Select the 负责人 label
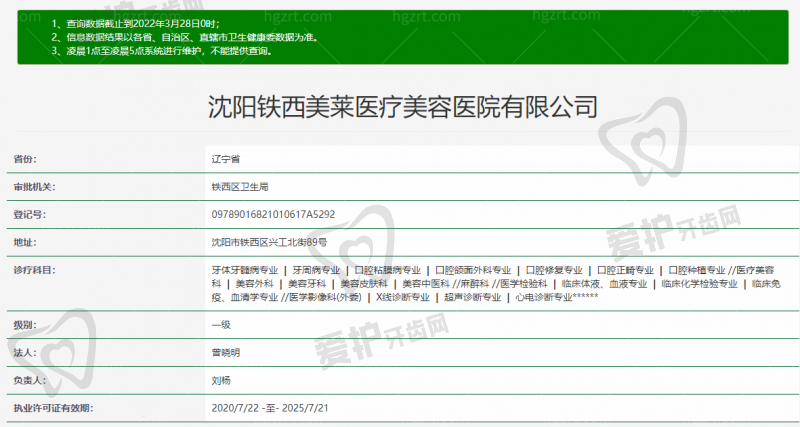The width and height of the screenshot is (800, 427). click(30, 381)
